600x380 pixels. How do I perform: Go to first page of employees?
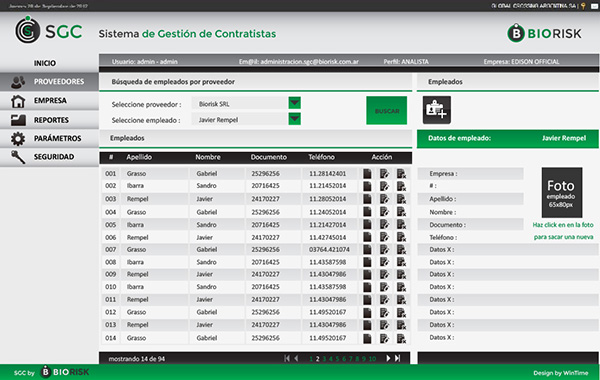click(287, 358)
